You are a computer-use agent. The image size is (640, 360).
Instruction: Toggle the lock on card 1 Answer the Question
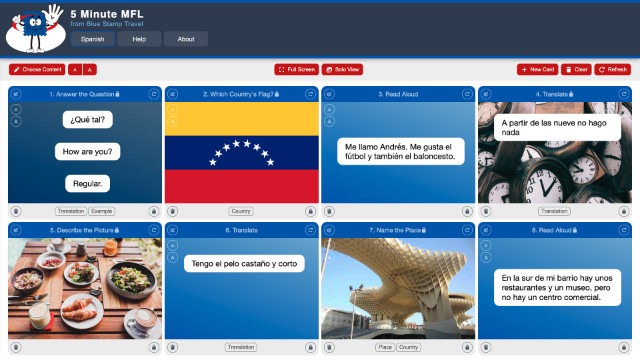tap(154, 211)
